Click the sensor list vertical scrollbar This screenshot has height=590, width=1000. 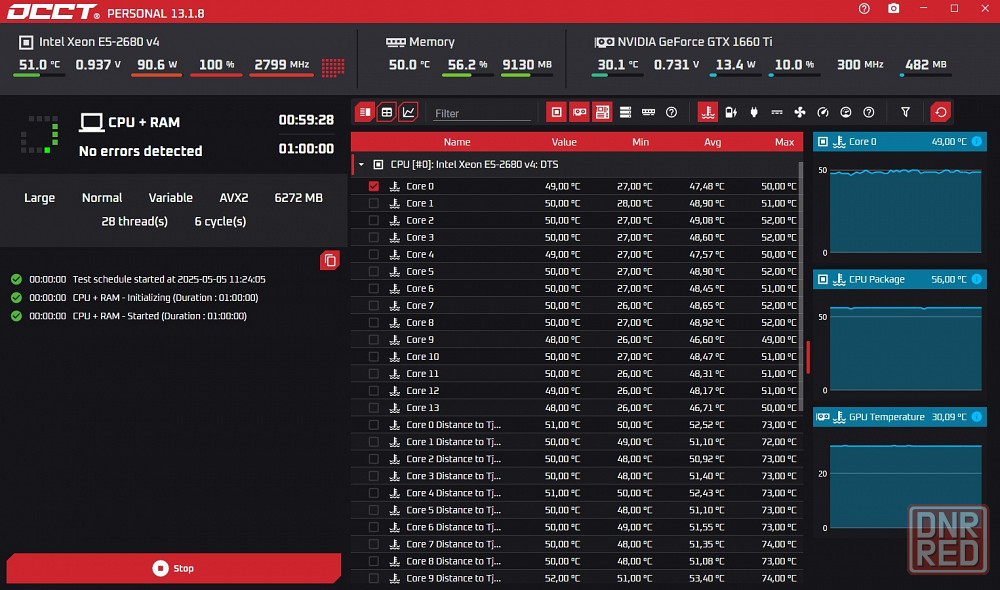pyautogui.click(x=801, y=287)
